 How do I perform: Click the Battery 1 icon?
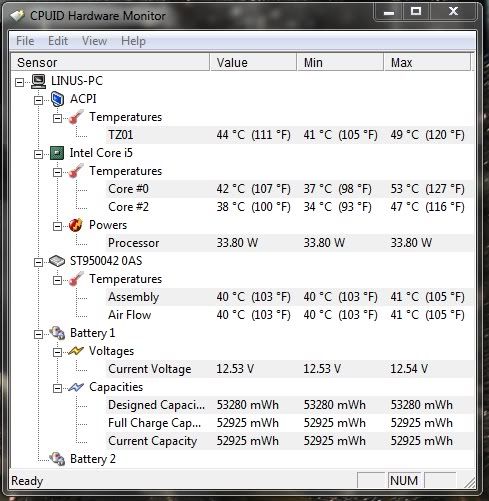point(57,333)
